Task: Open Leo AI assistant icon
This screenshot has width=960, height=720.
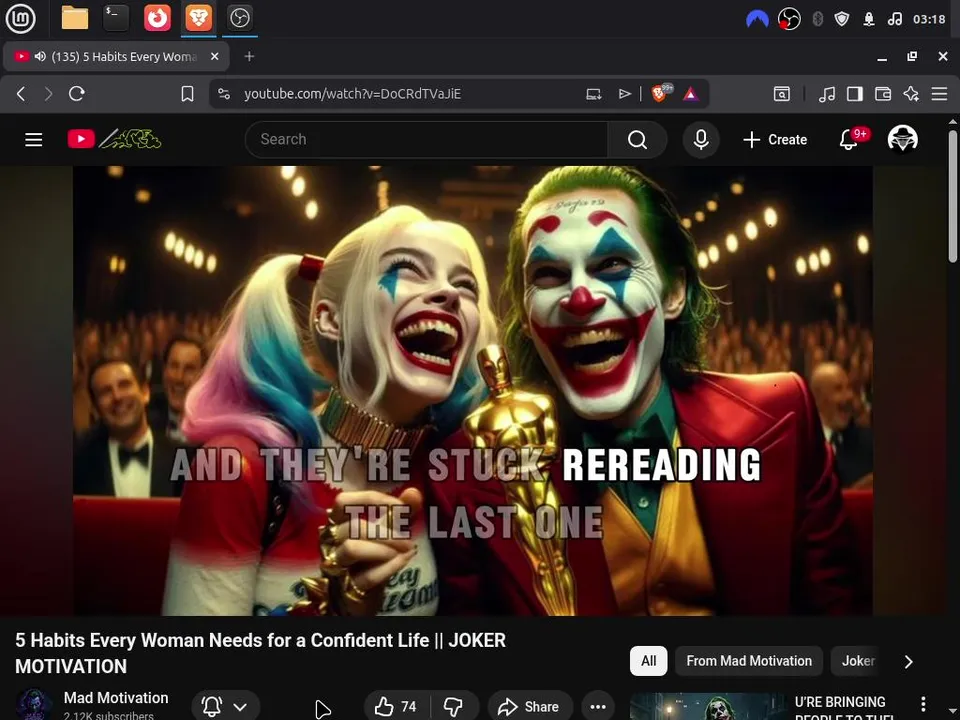Action: coord(911,94)
